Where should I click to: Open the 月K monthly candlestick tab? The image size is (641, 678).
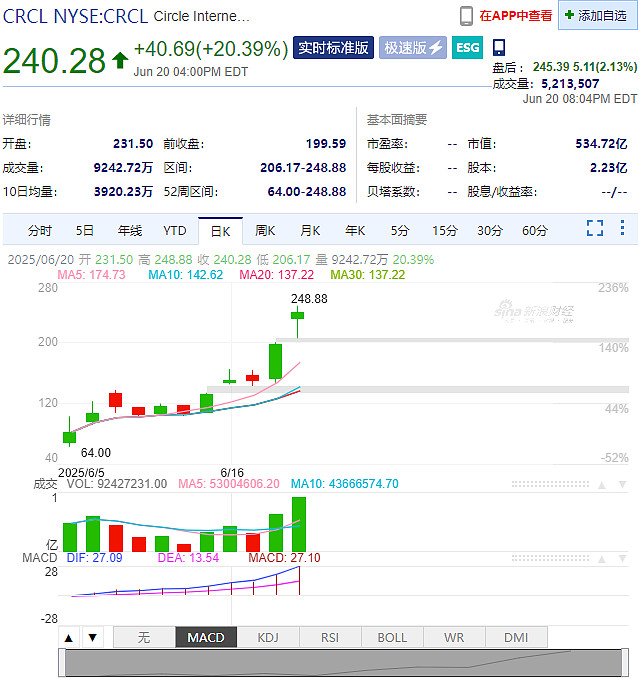pyautogui.click(x=310, y=230)
